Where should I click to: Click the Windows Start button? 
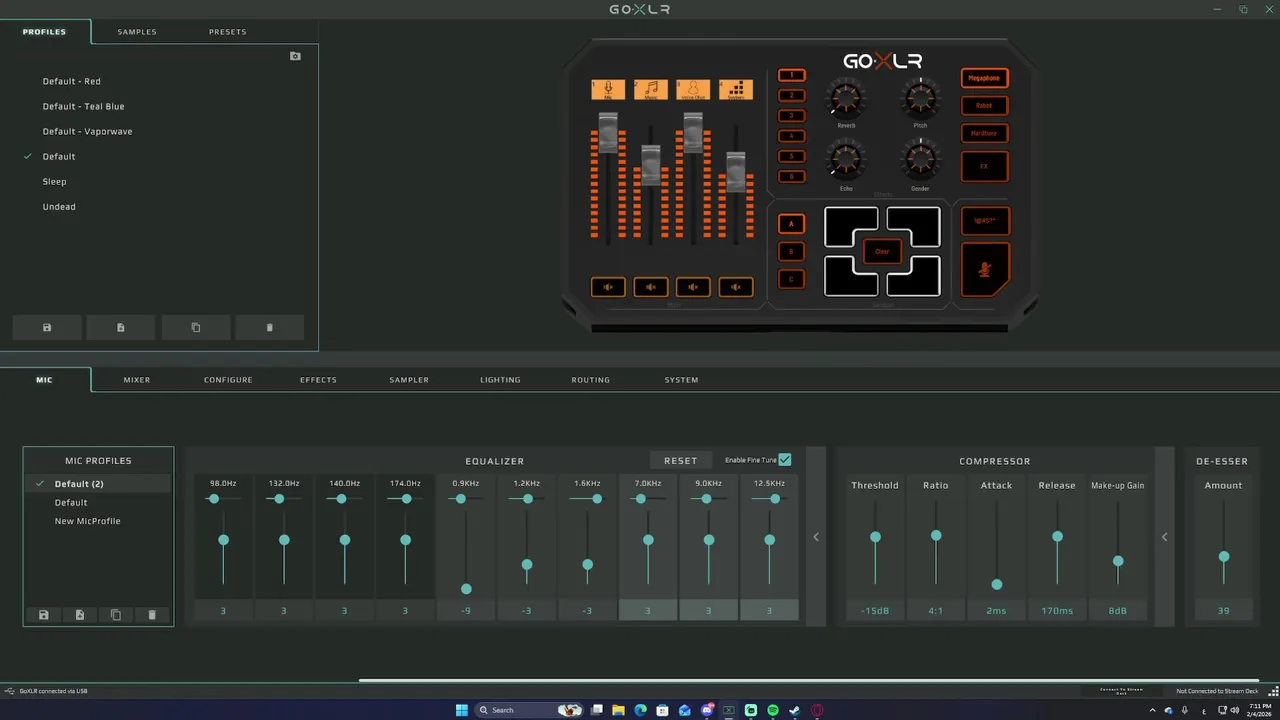tap(462, 710)
